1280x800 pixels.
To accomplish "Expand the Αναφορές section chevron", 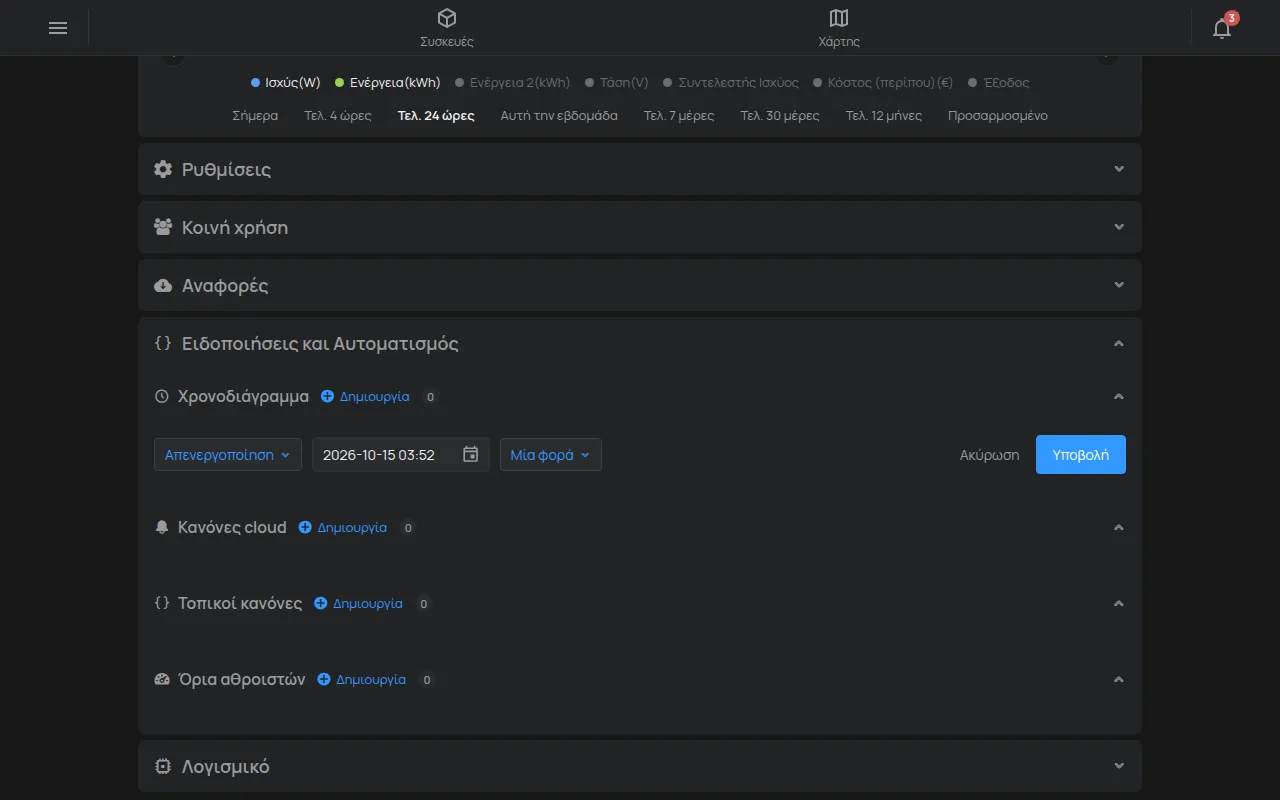I will (1119, 285).
